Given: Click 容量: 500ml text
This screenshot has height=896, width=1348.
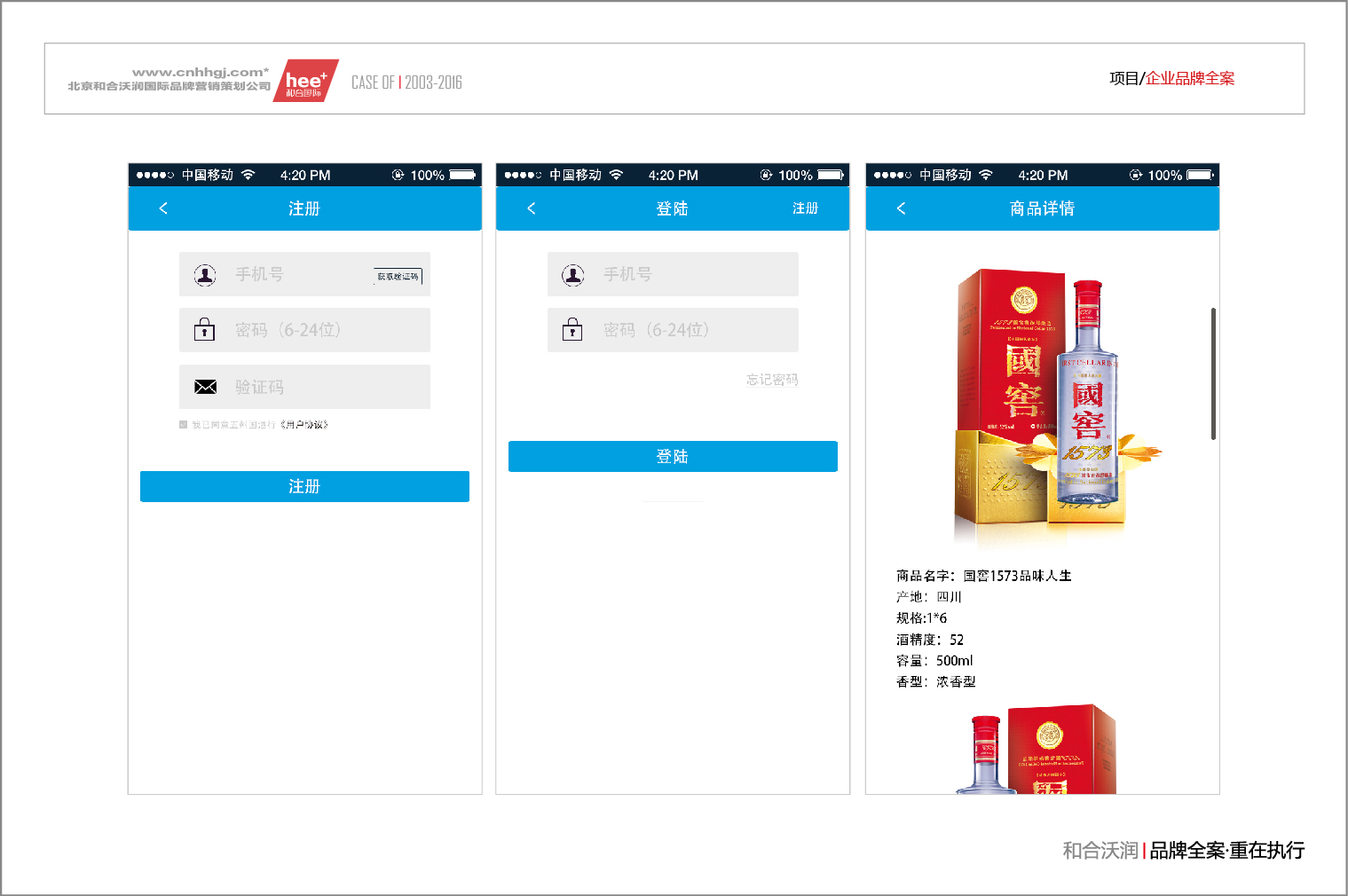Looking at the screenshot, I should click(934, 661).
